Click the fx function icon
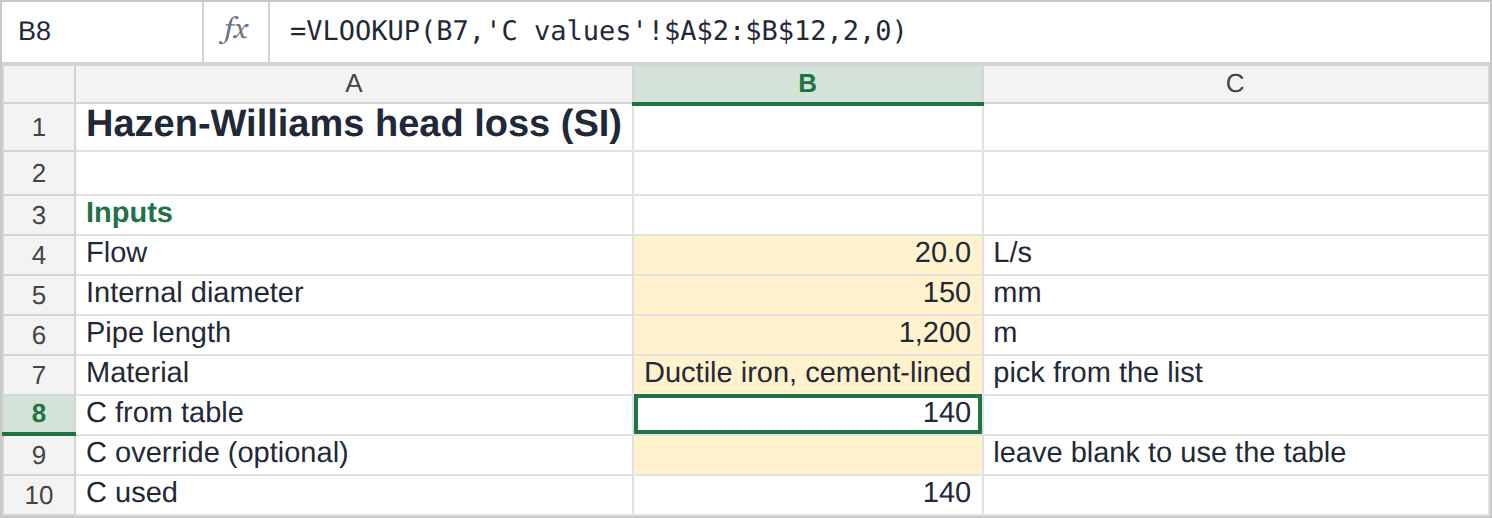1492x518 pixels. pos(235,31)
